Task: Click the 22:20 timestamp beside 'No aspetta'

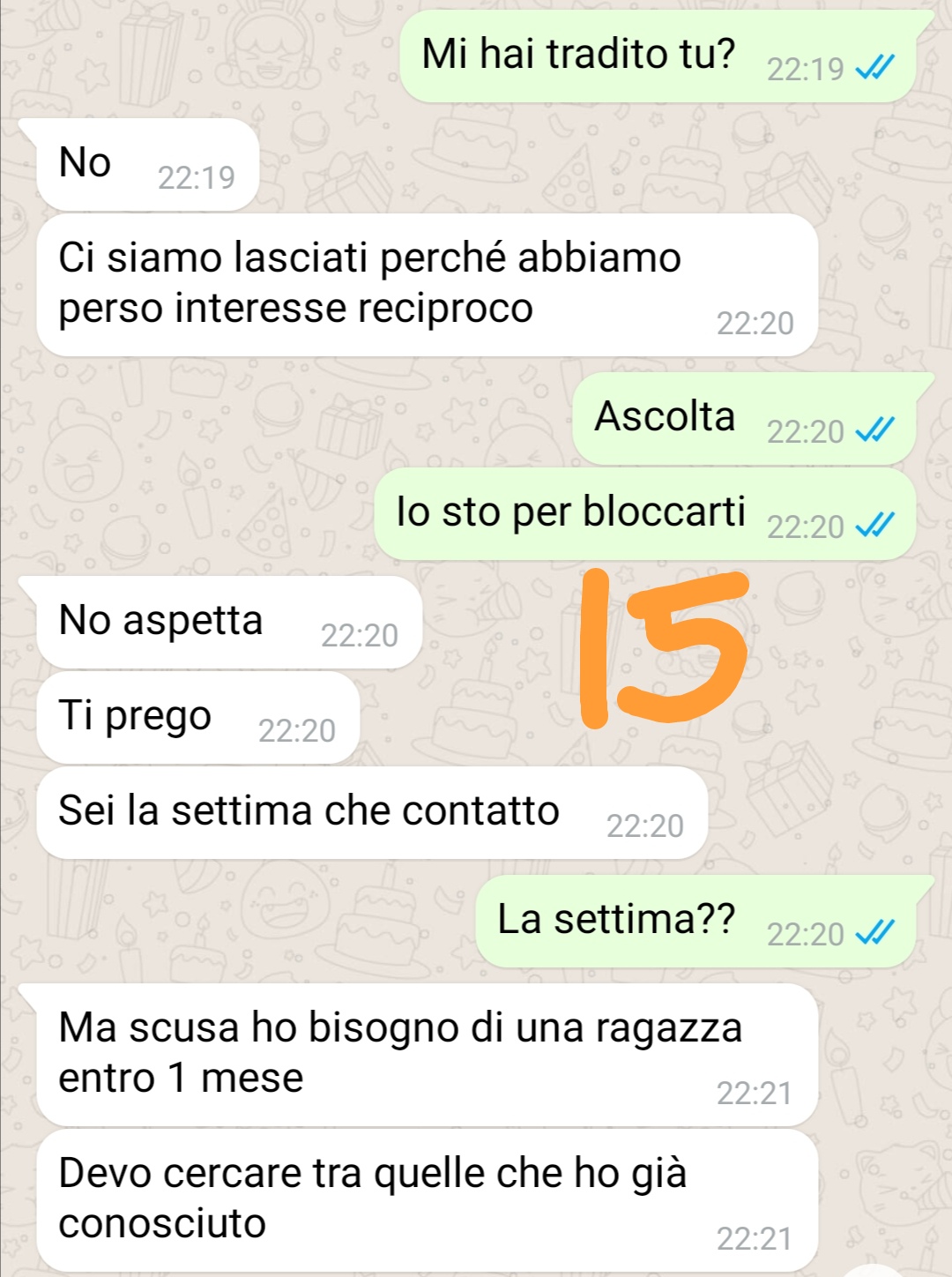Action: click(x=359, y=636)
